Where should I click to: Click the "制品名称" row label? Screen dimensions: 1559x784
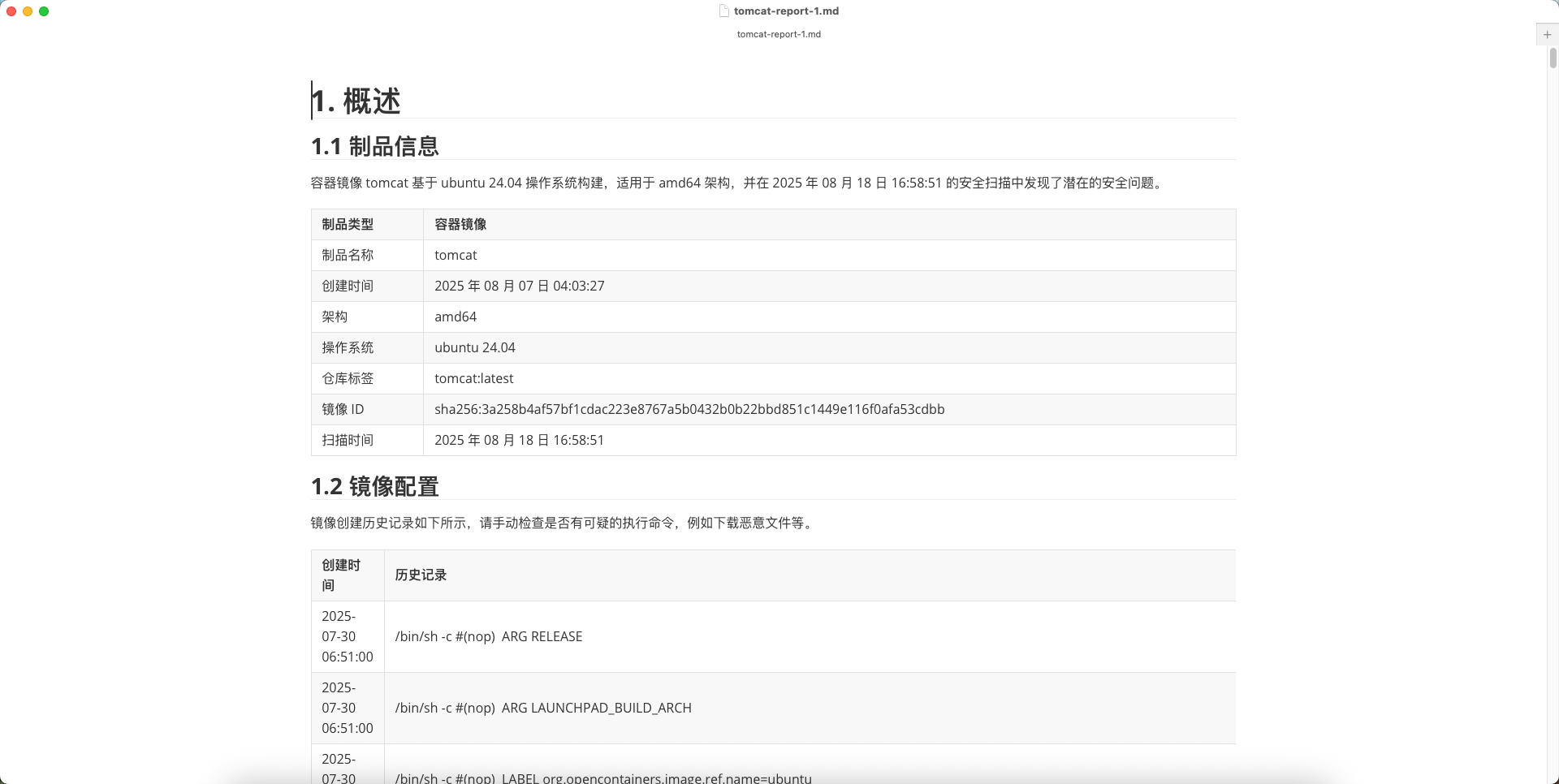point(348,256)
